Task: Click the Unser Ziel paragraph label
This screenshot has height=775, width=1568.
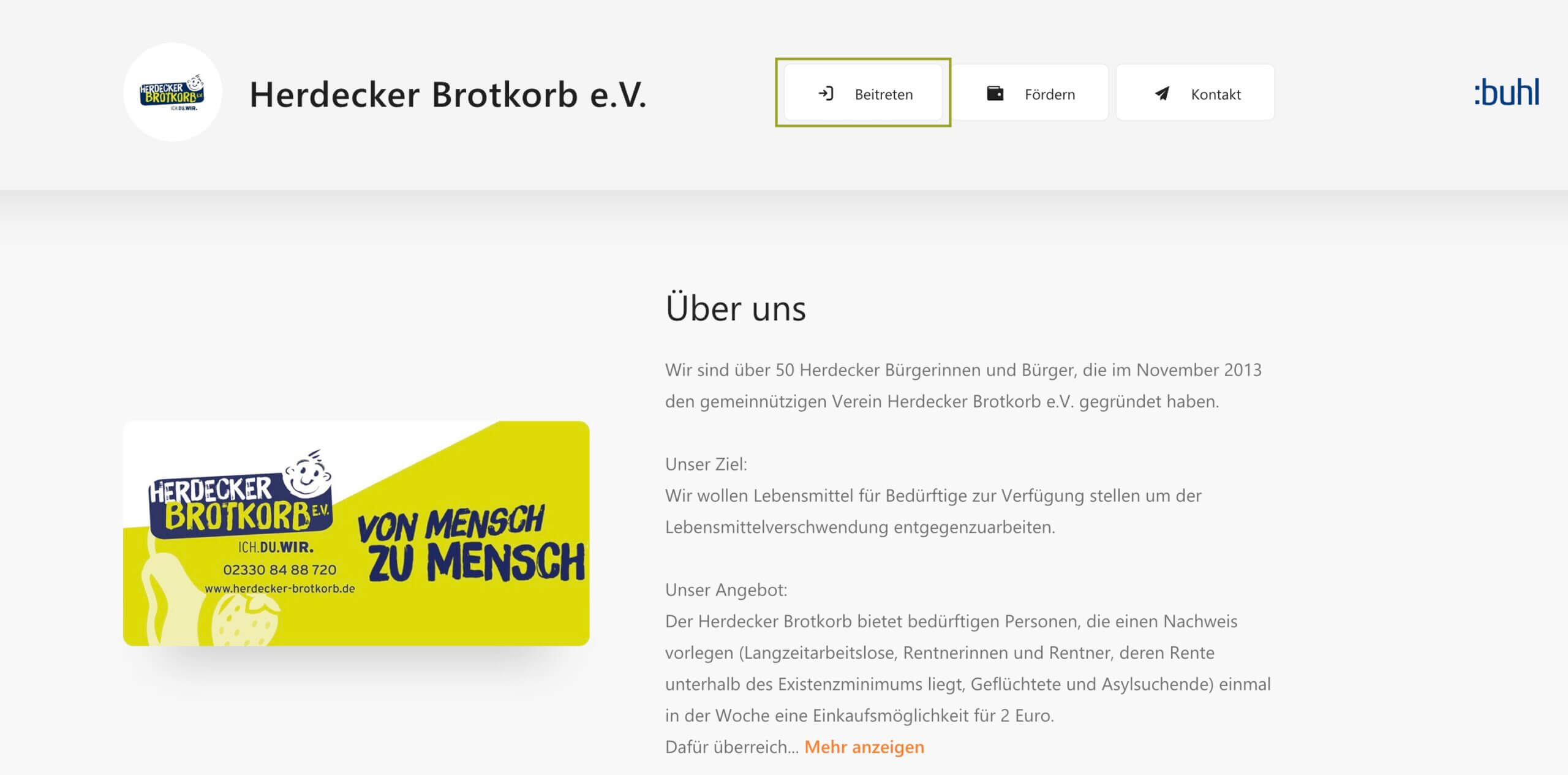Action: [x=706, y=464]
